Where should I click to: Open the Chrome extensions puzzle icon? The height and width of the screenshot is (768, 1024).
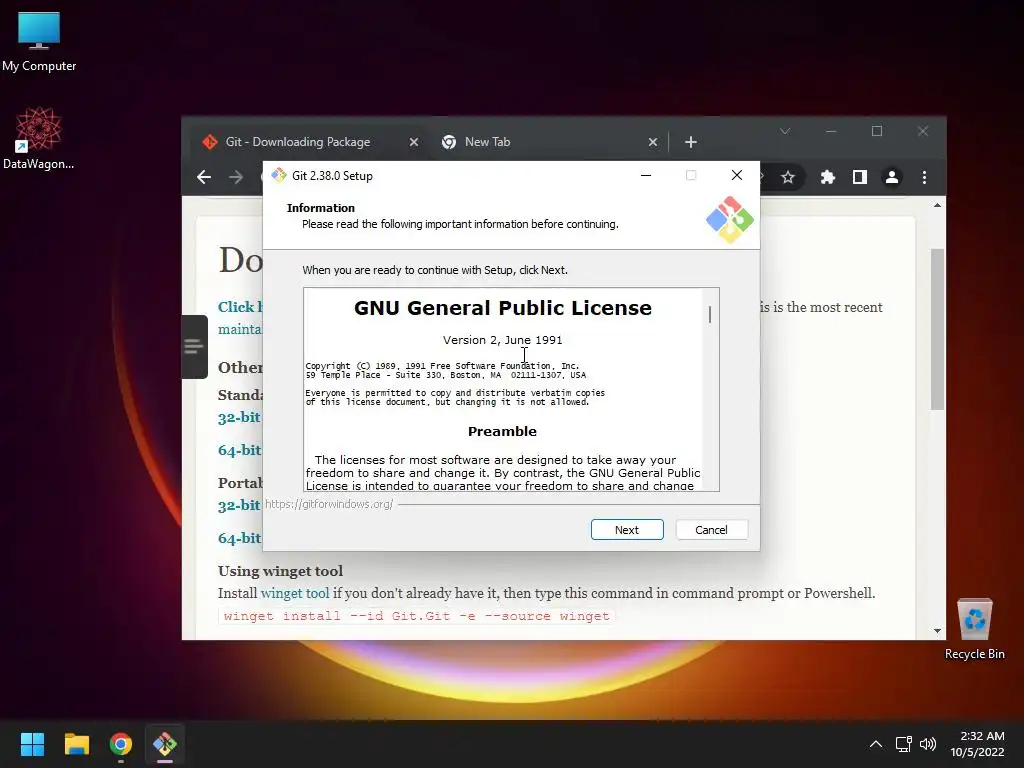click(827, 177)
